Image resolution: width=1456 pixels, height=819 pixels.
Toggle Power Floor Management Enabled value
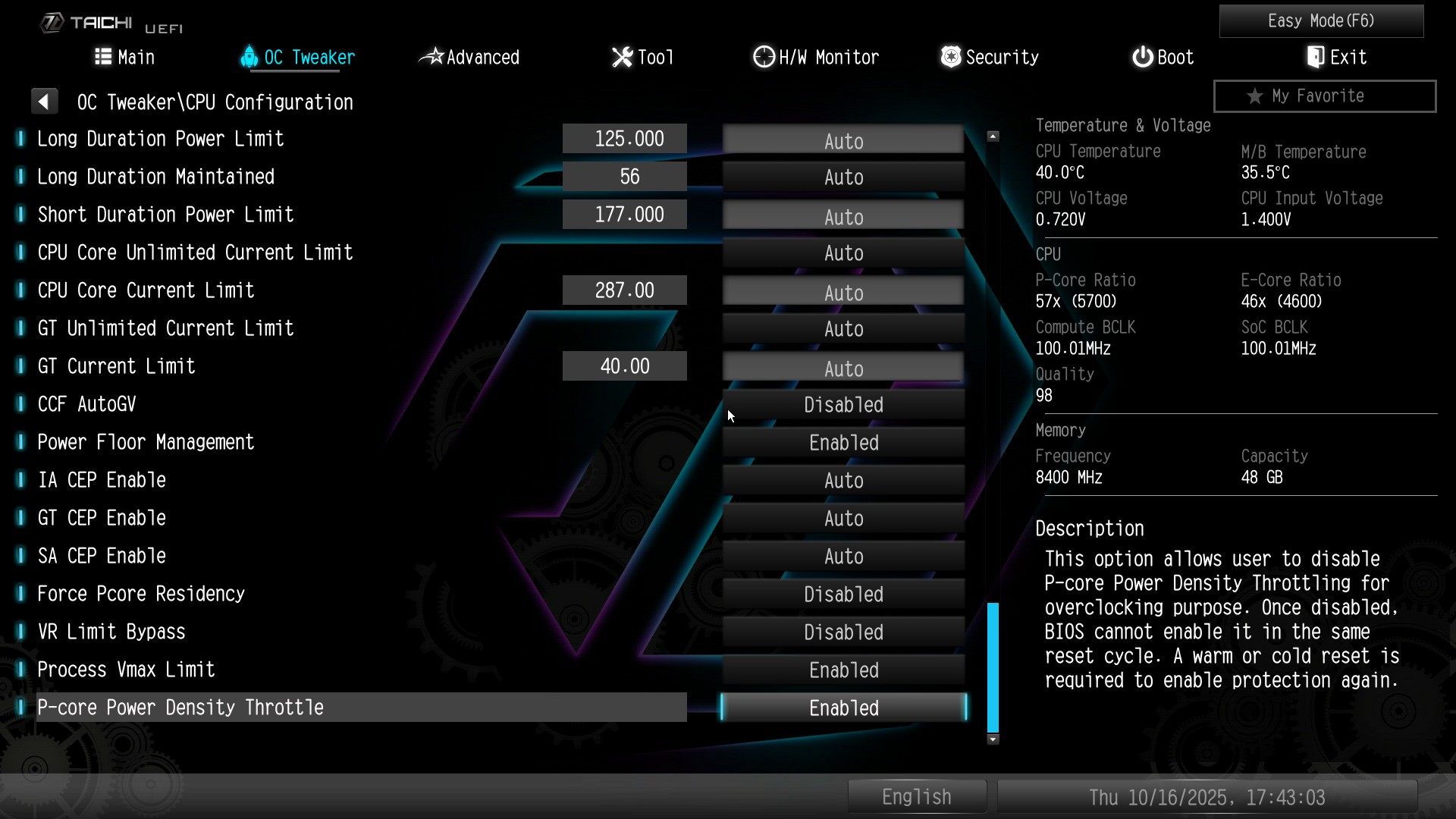[843, 443]
